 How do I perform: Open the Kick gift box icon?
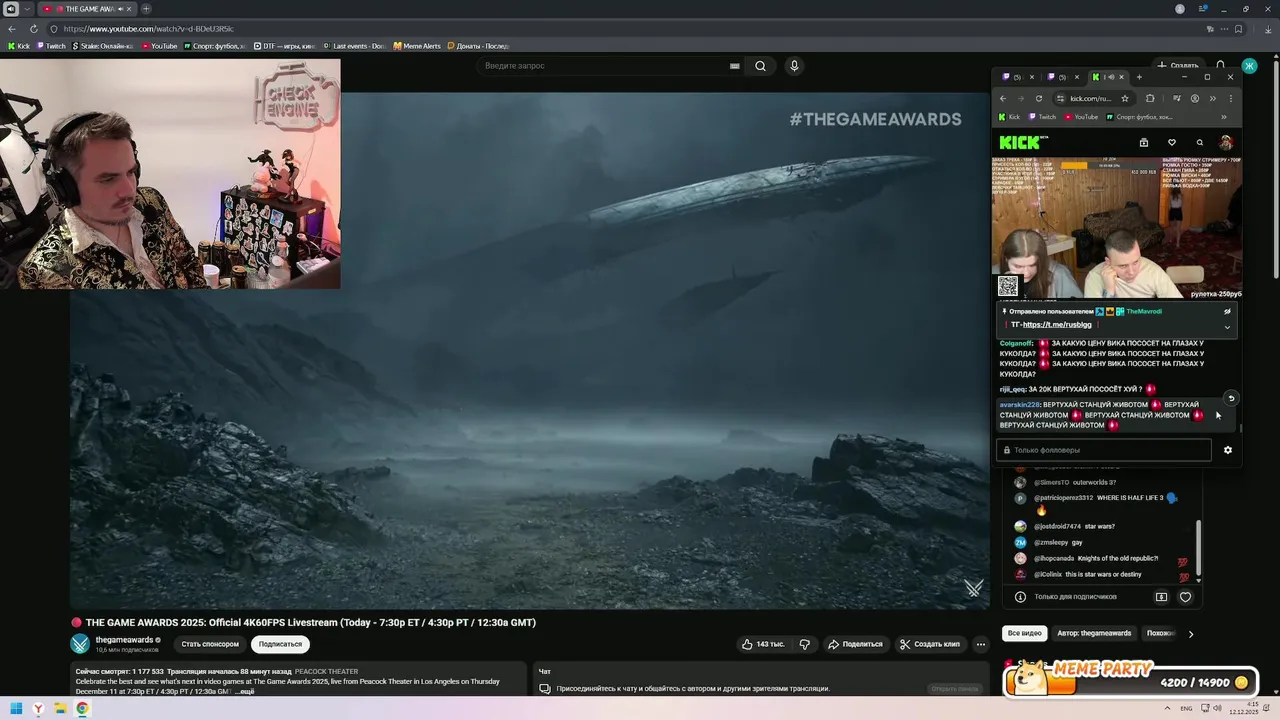(x=1144, y=143)
